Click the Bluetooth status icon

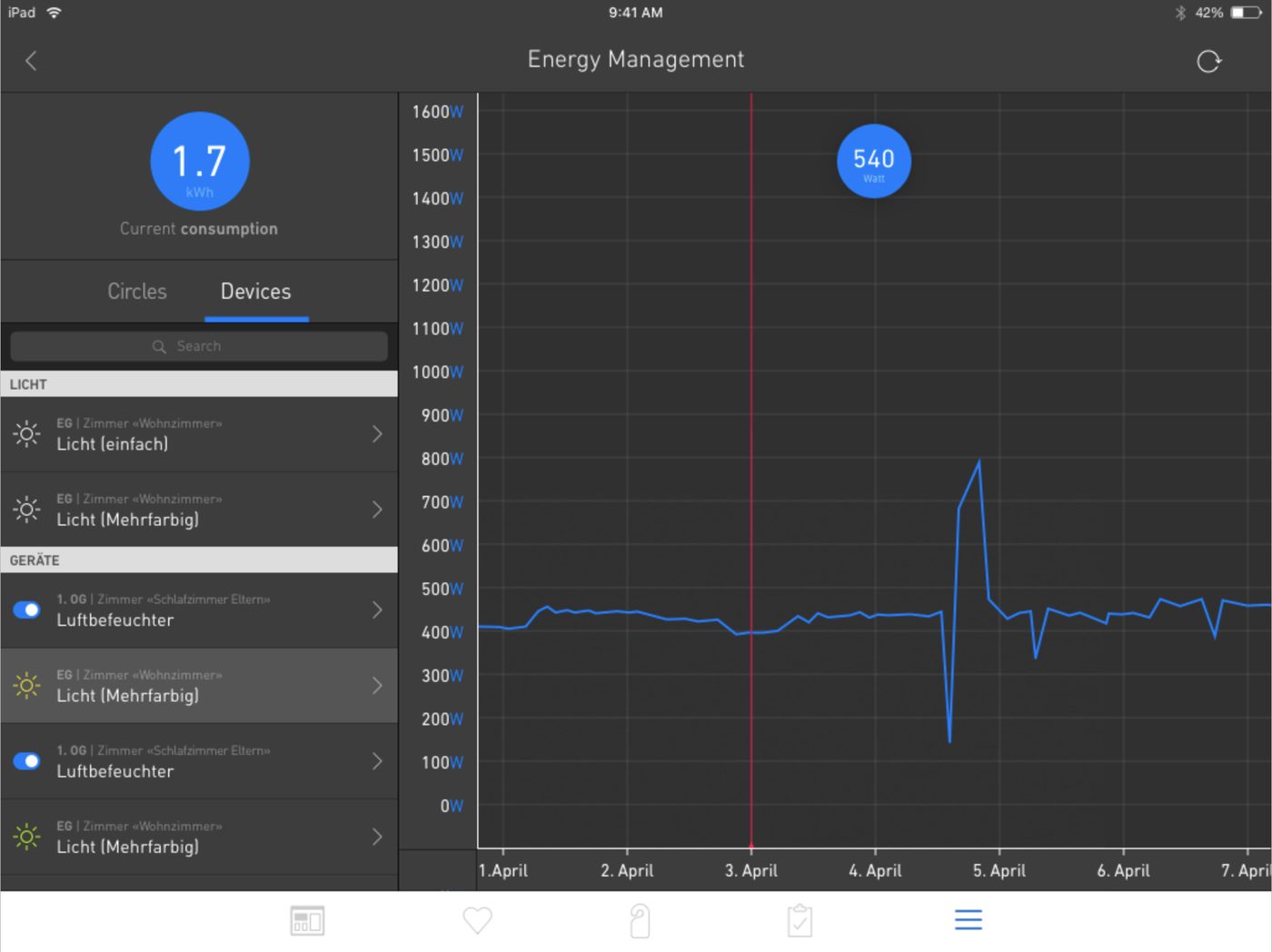tap(1180, 13)
